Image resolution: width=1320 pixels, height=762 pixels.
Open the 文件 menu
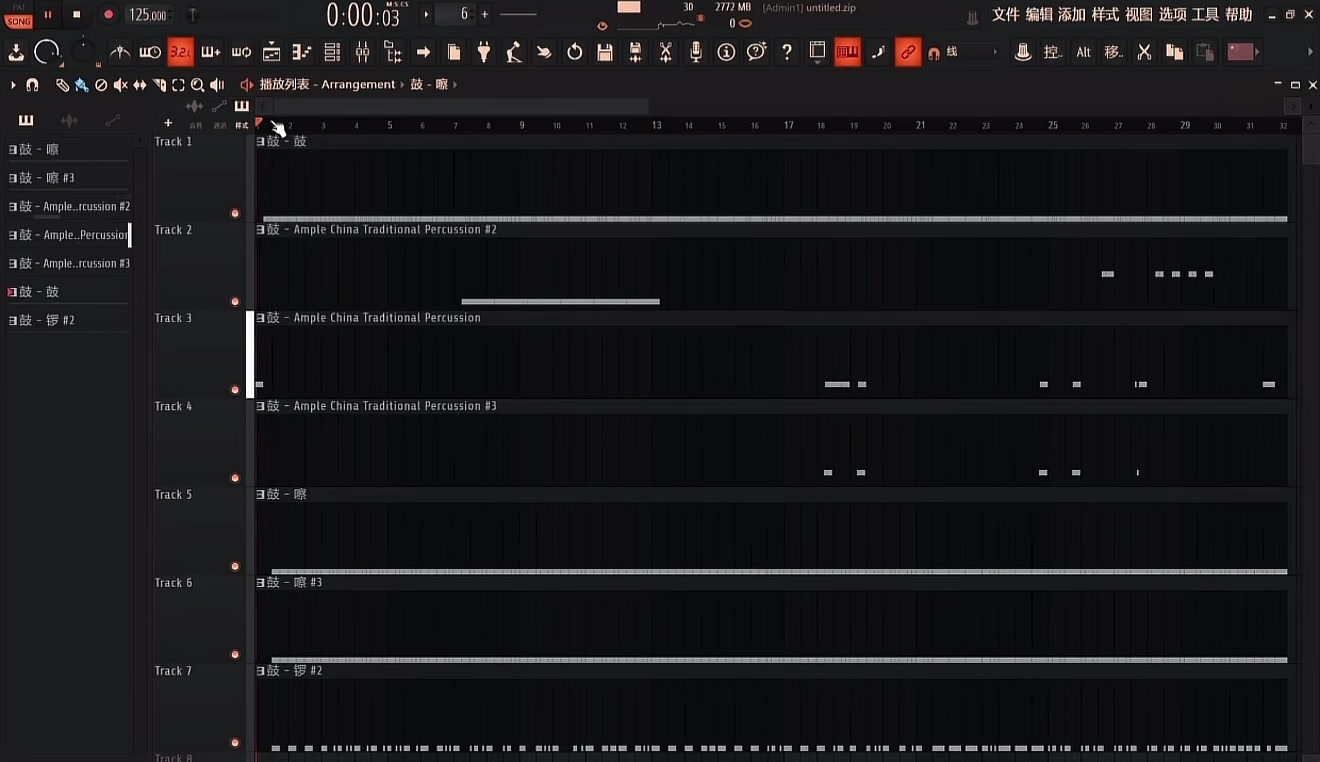[x=1006, y=15]
